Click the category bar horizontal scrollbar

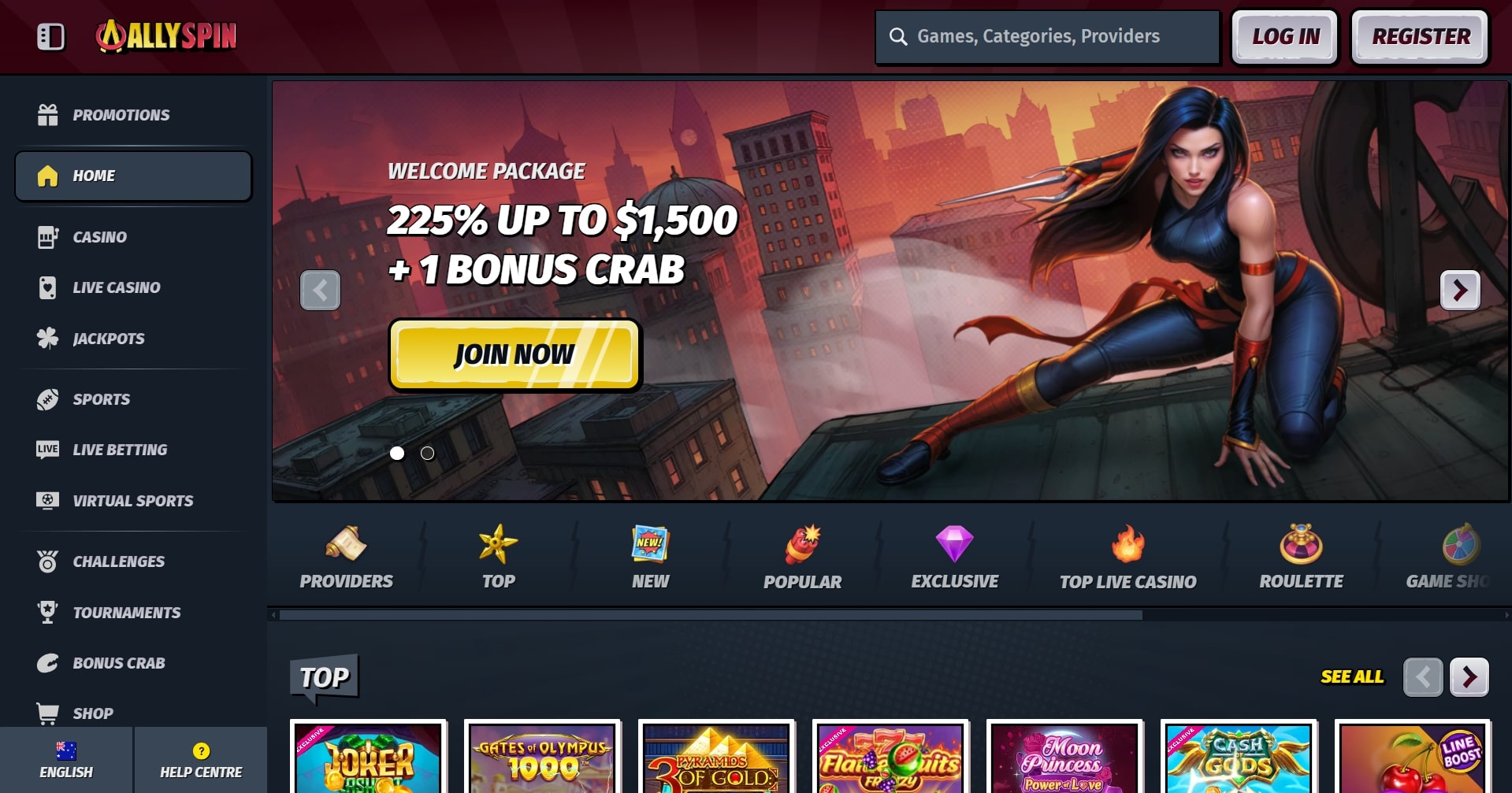coord(711,615)
